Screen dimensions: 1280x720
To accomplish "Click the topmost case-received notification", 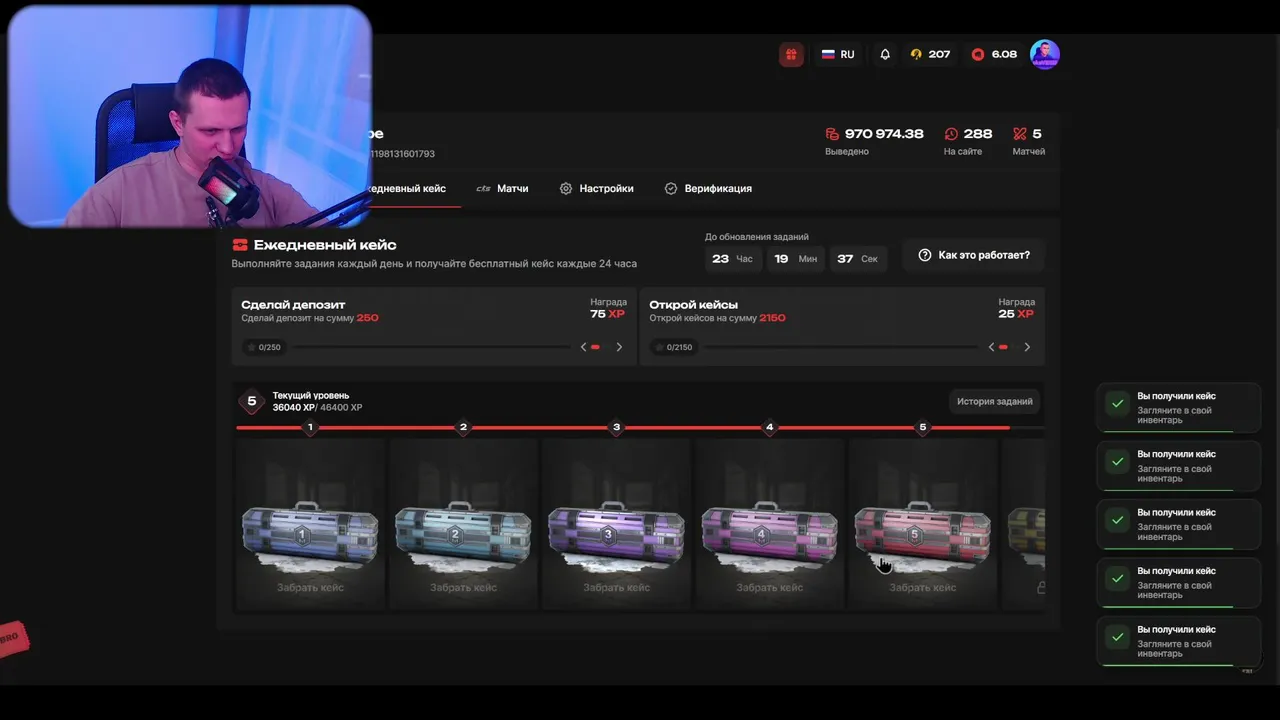I will [x=1178, y=407].
